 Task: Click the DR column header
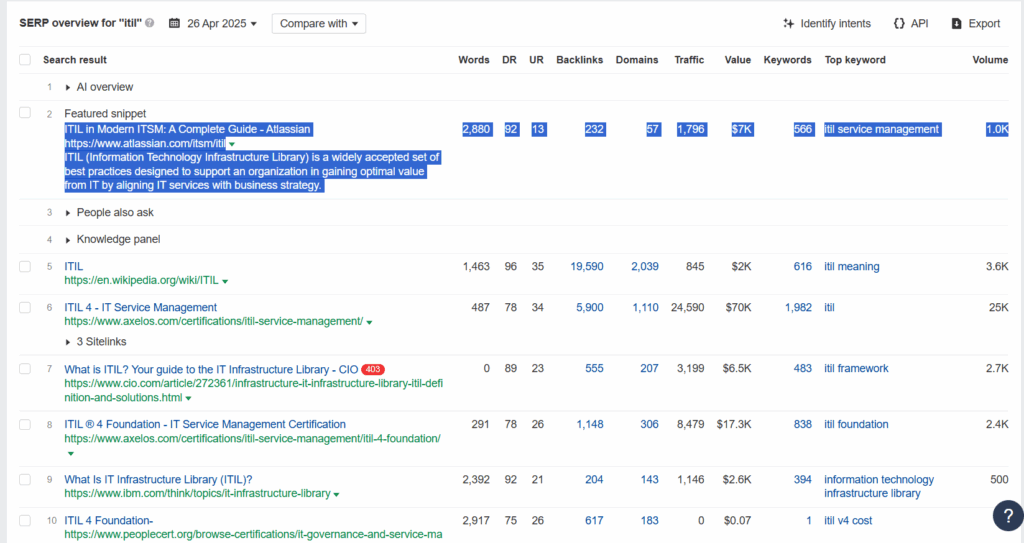[509, 59]
